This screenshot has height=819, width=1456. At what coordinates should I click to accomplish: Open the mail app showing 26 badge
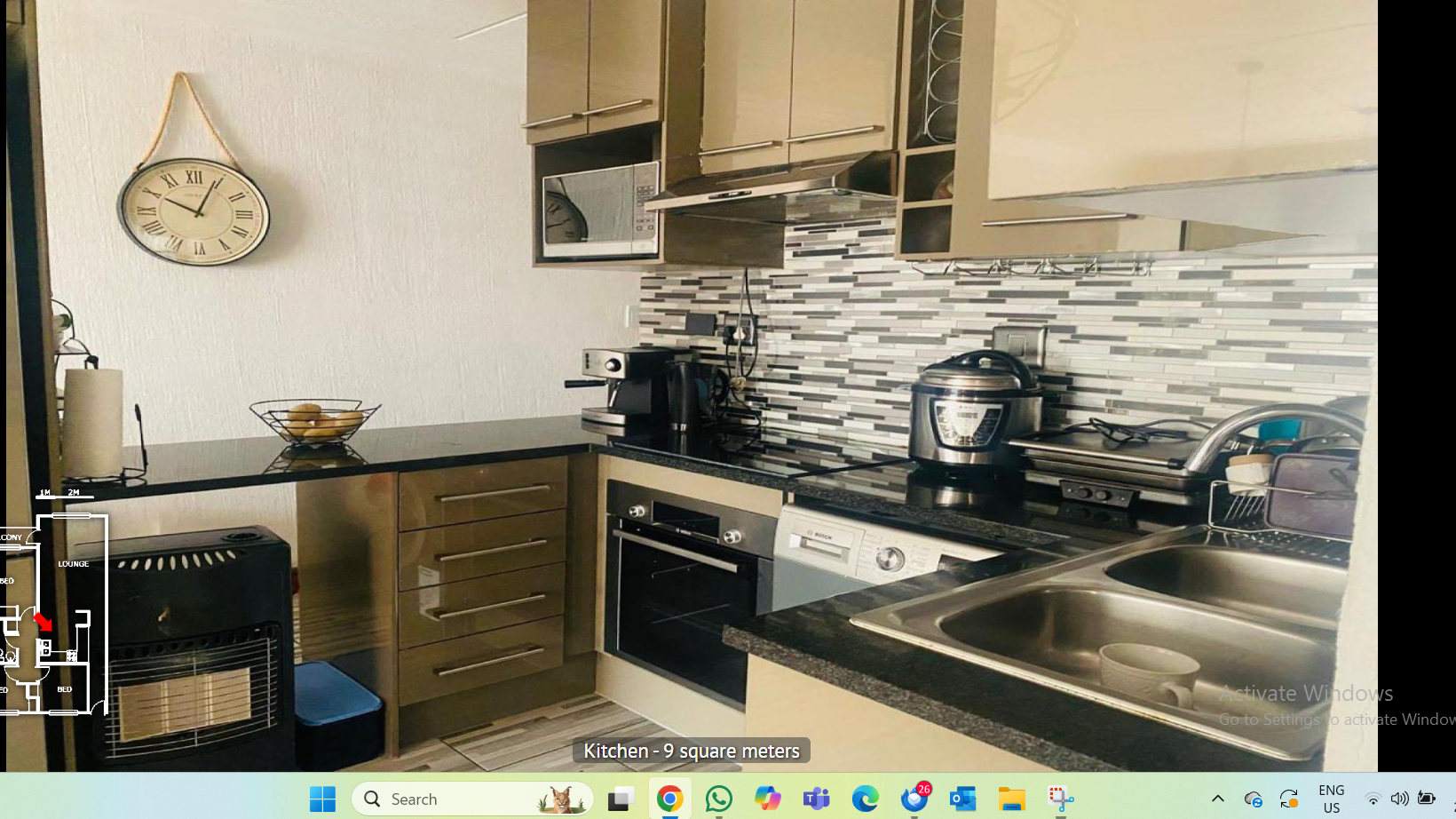[914, 799]
